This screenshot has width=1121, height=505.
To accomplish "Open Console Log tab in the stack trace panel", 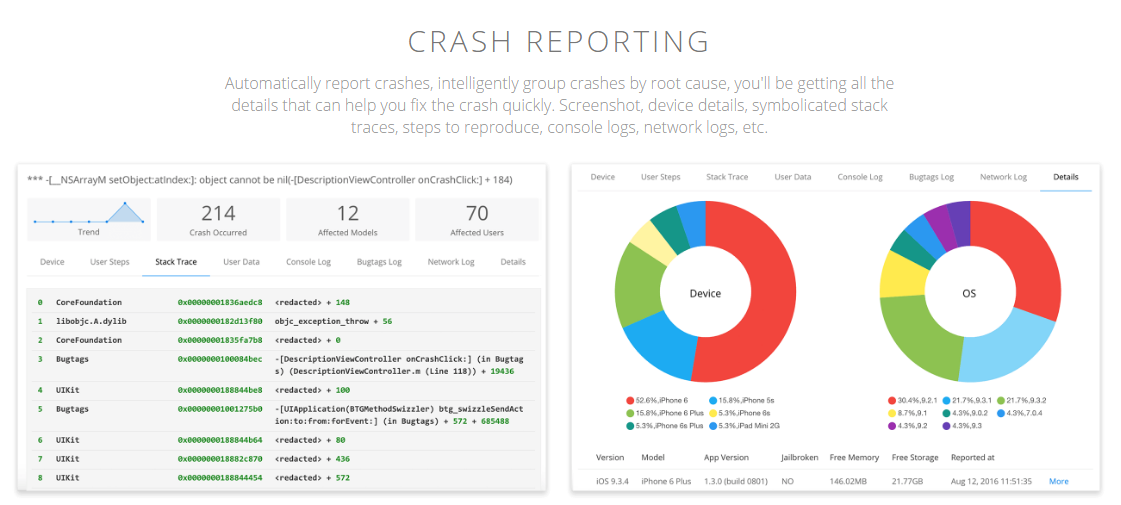I will 308,262.
